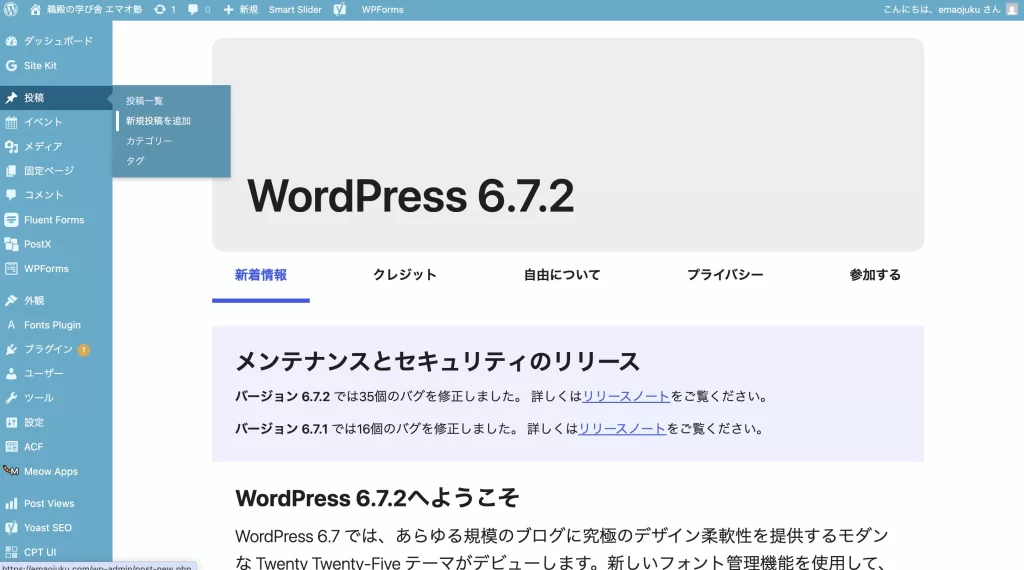Click the メディア icon in sidebar
Image resolution: width=1024 pixels, height=570 pixels.
click(11, 146)
